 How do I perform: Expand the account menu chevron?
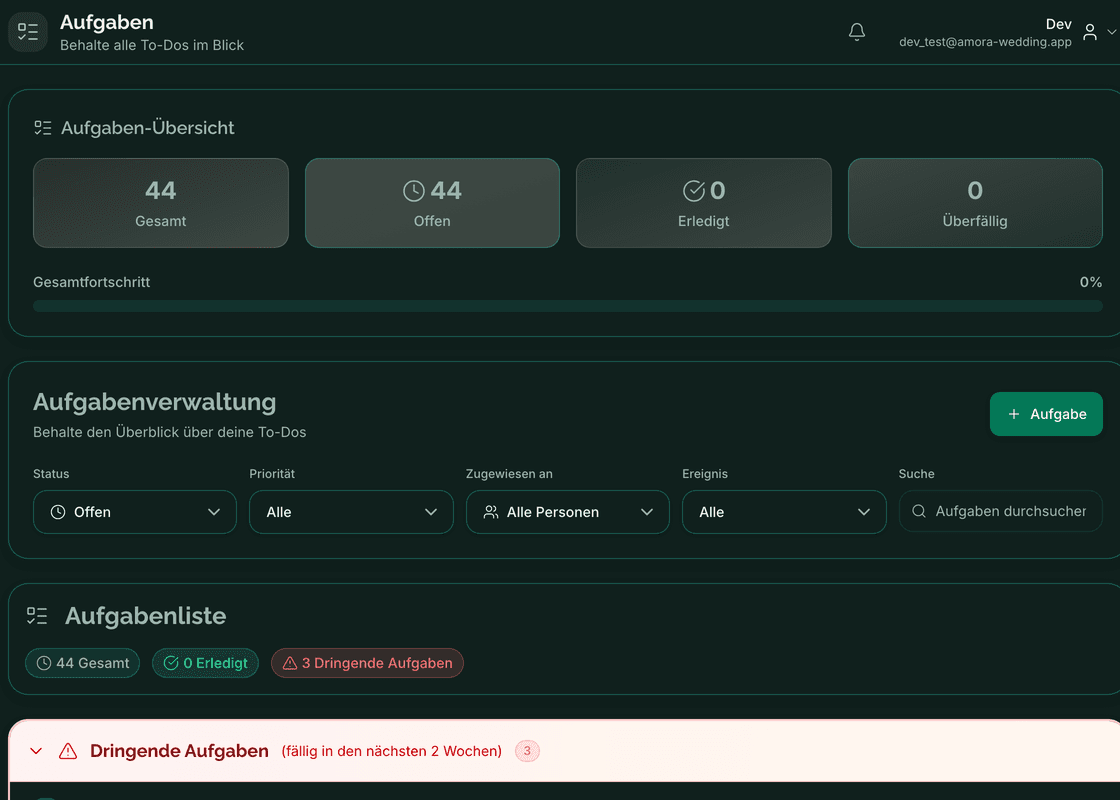click(x=1111, y=32)
